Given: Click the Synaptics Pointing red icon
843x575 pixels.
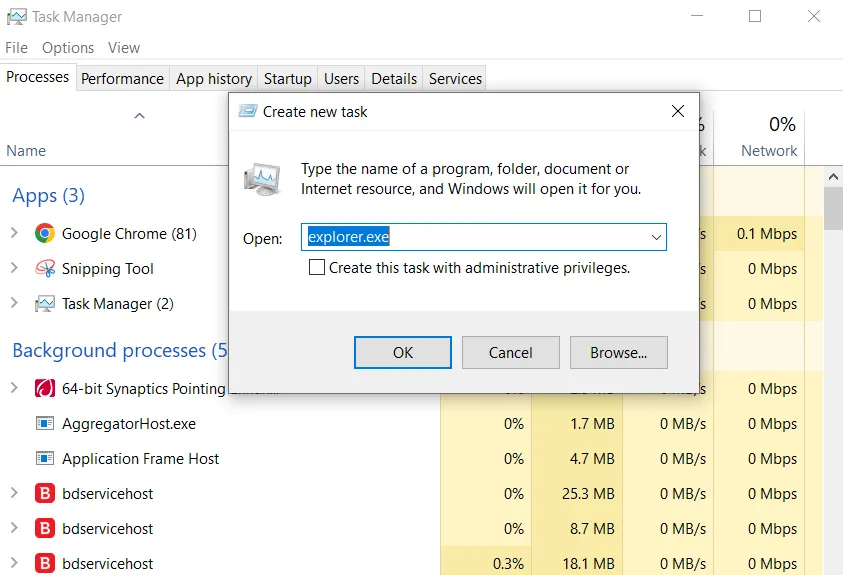Looking at the screenshot, I should 45,388.
